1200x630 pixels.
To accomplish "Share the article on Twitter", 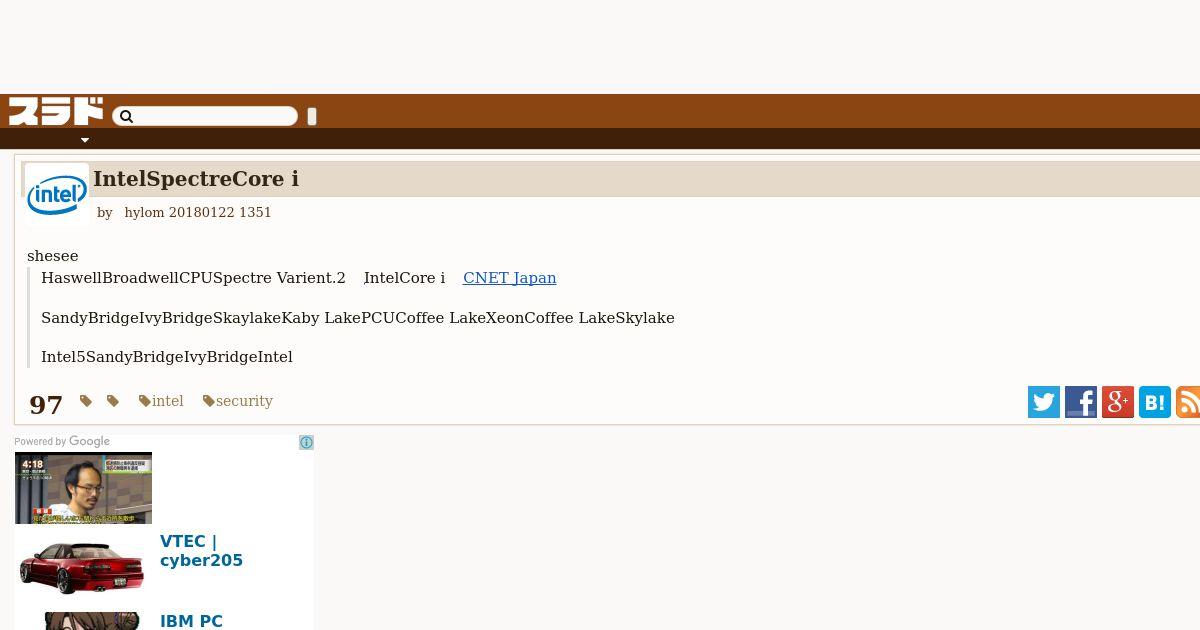I will (1044, 402).
